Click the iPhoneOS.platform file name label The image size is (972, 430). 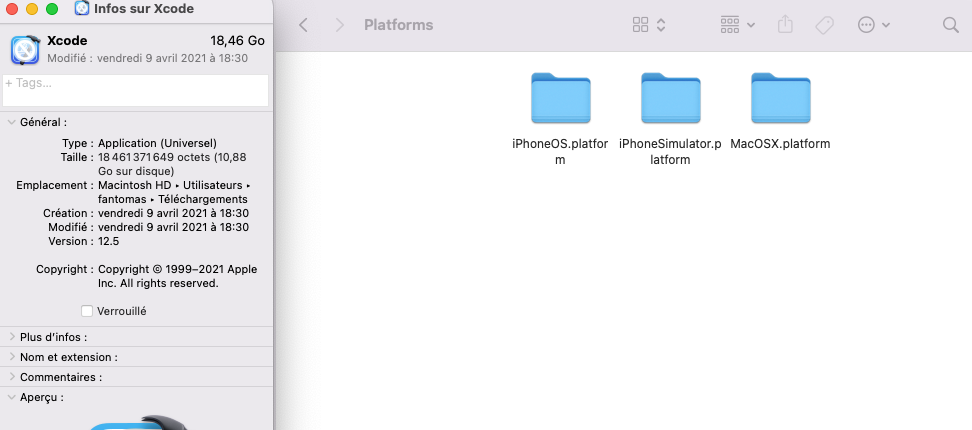point(560,152)
